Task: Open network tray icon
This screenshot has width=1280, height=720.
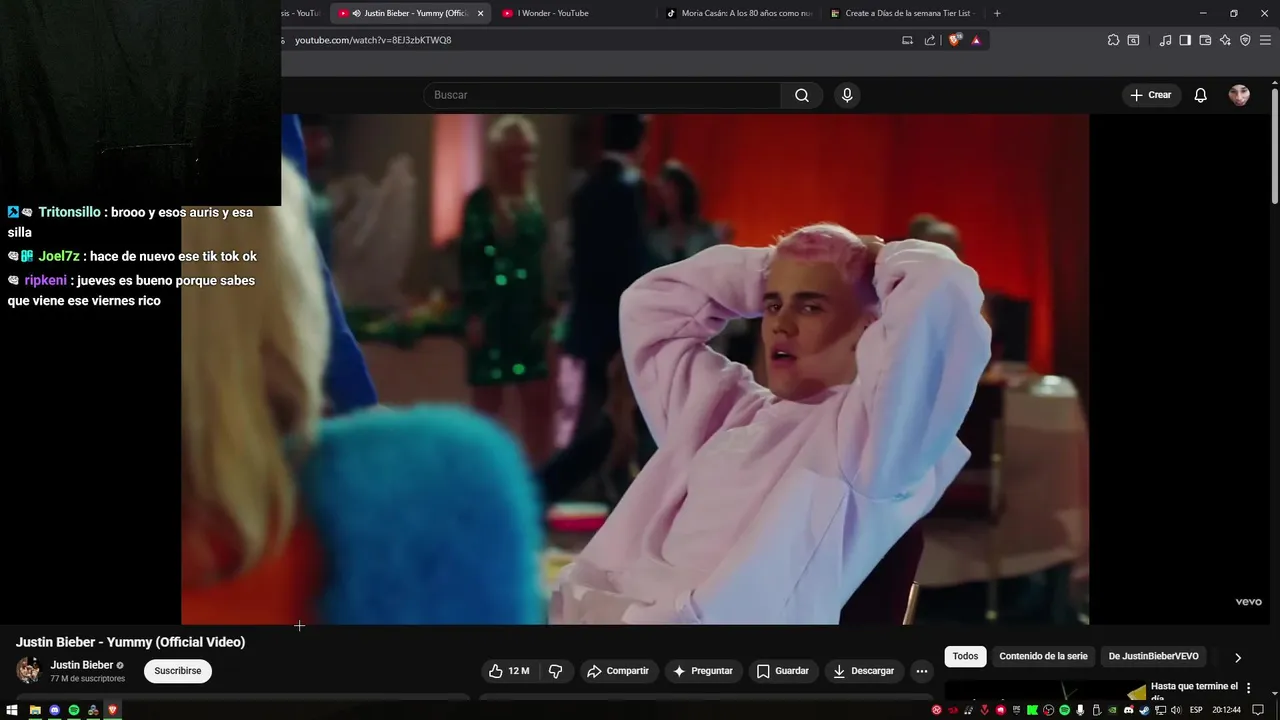Action: 1160,710
